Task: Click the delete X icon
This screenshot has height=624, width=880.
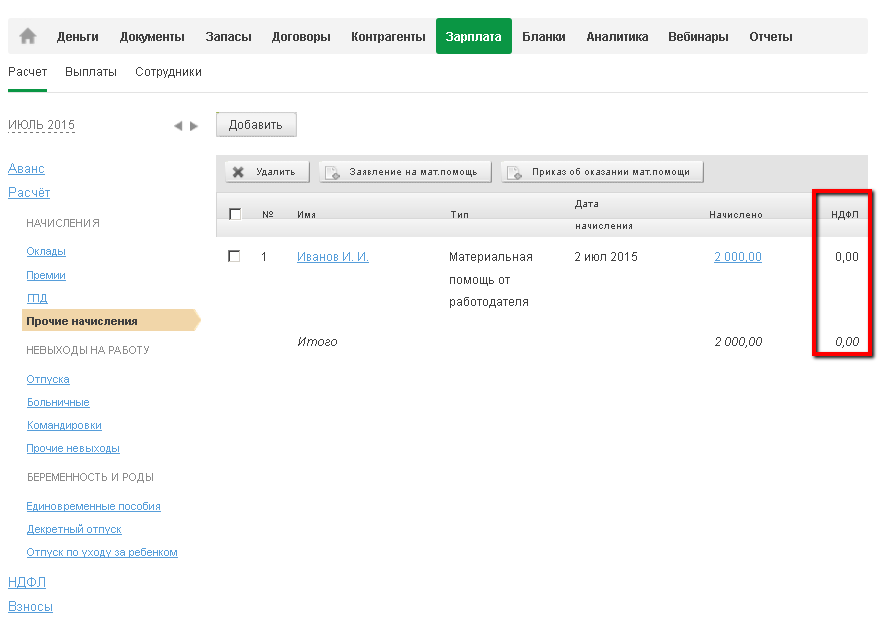Action: coord(238,172)
